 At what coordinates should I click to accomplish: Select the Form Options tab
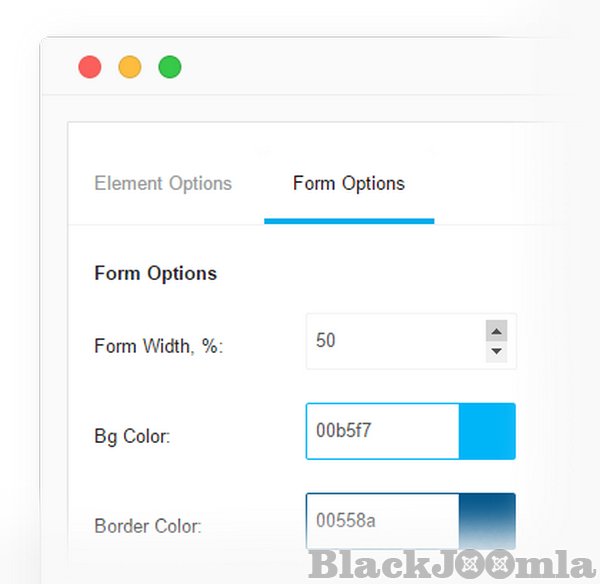[349, 184]
